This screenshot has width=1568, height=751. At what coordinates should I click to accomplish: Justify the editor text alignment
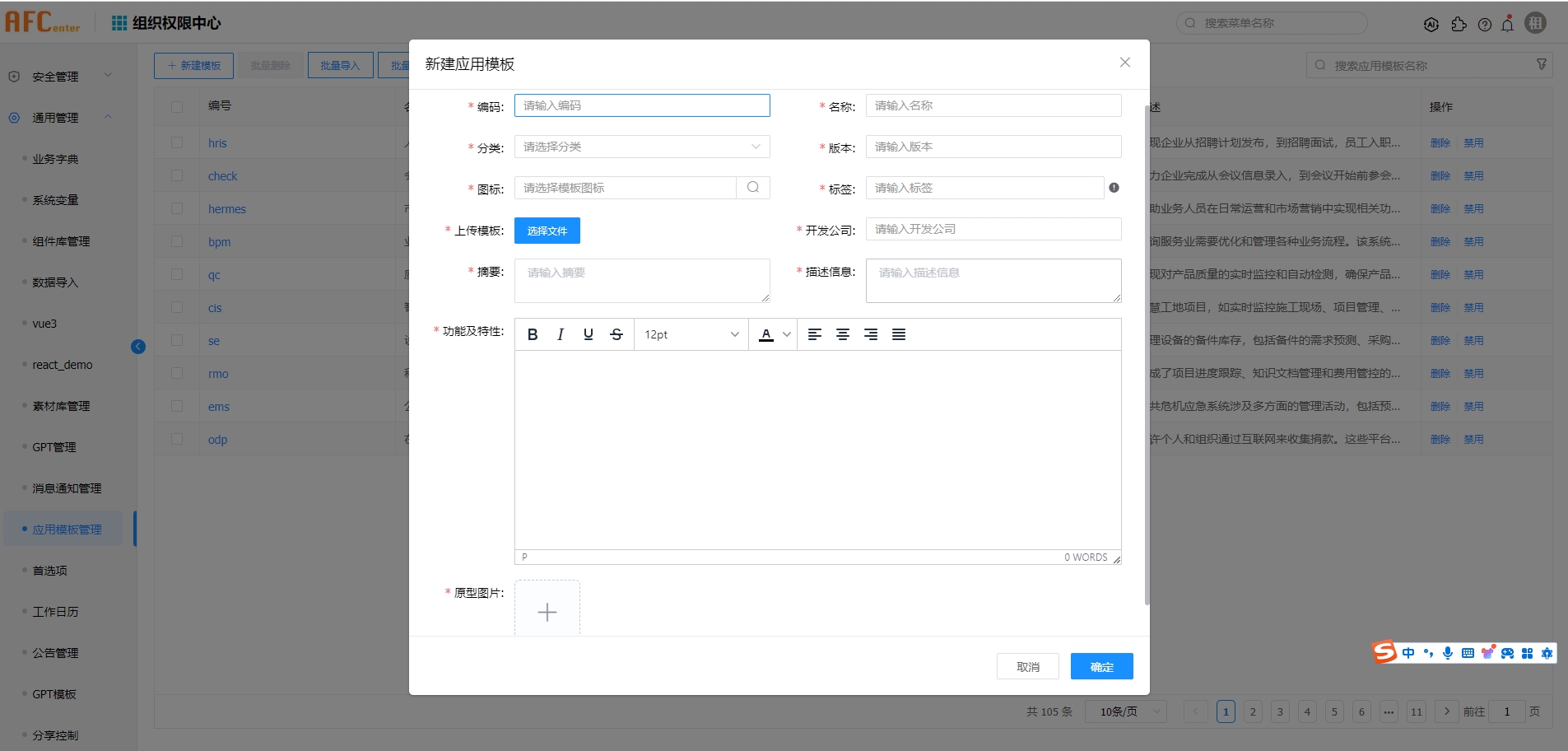899,334
